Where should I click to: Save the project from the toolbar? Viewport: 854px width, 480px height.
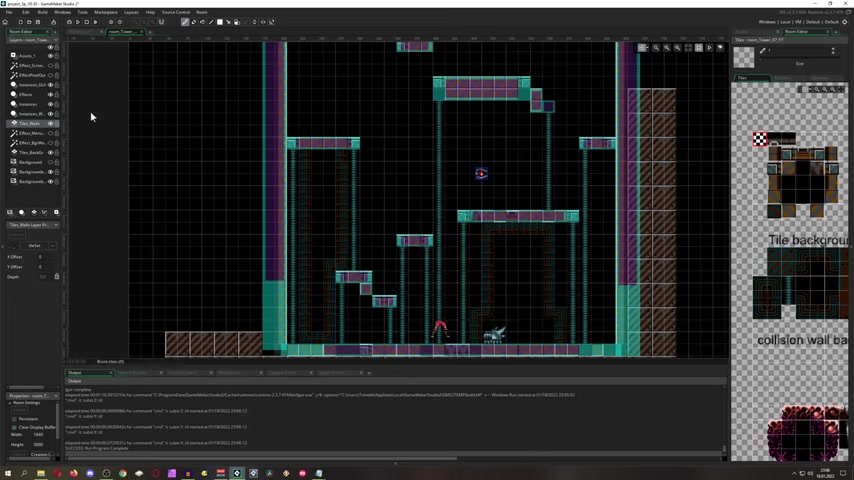38,22
